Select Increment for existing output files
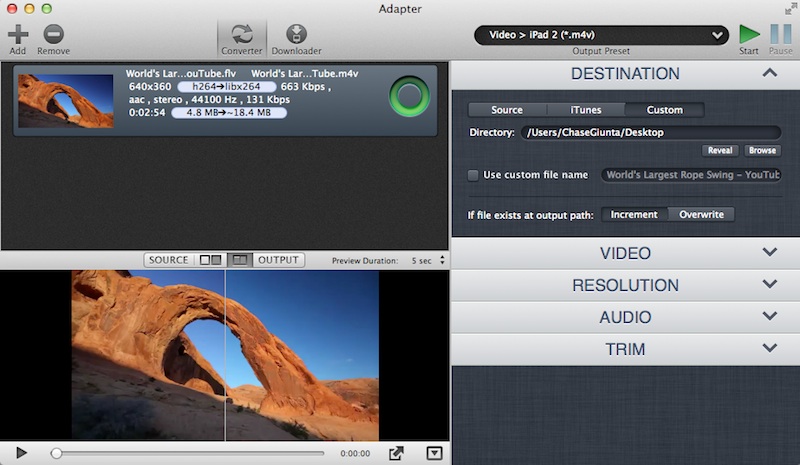Viewport: 800px width, 465px height. [634, 214]
